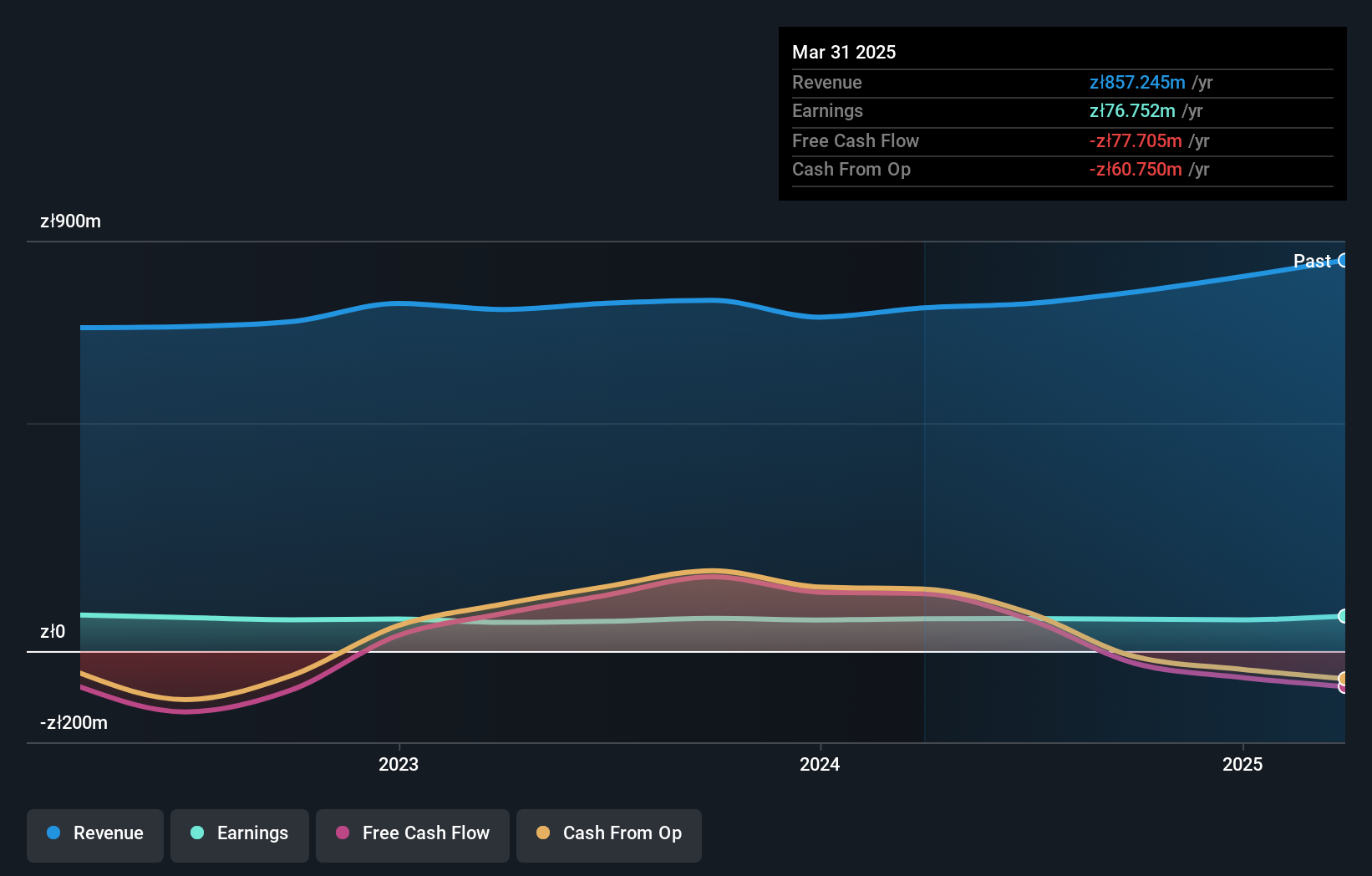Click the zł0 y-axis label
The height and width of the screenshot is (876, 1372).
[53, 631]
